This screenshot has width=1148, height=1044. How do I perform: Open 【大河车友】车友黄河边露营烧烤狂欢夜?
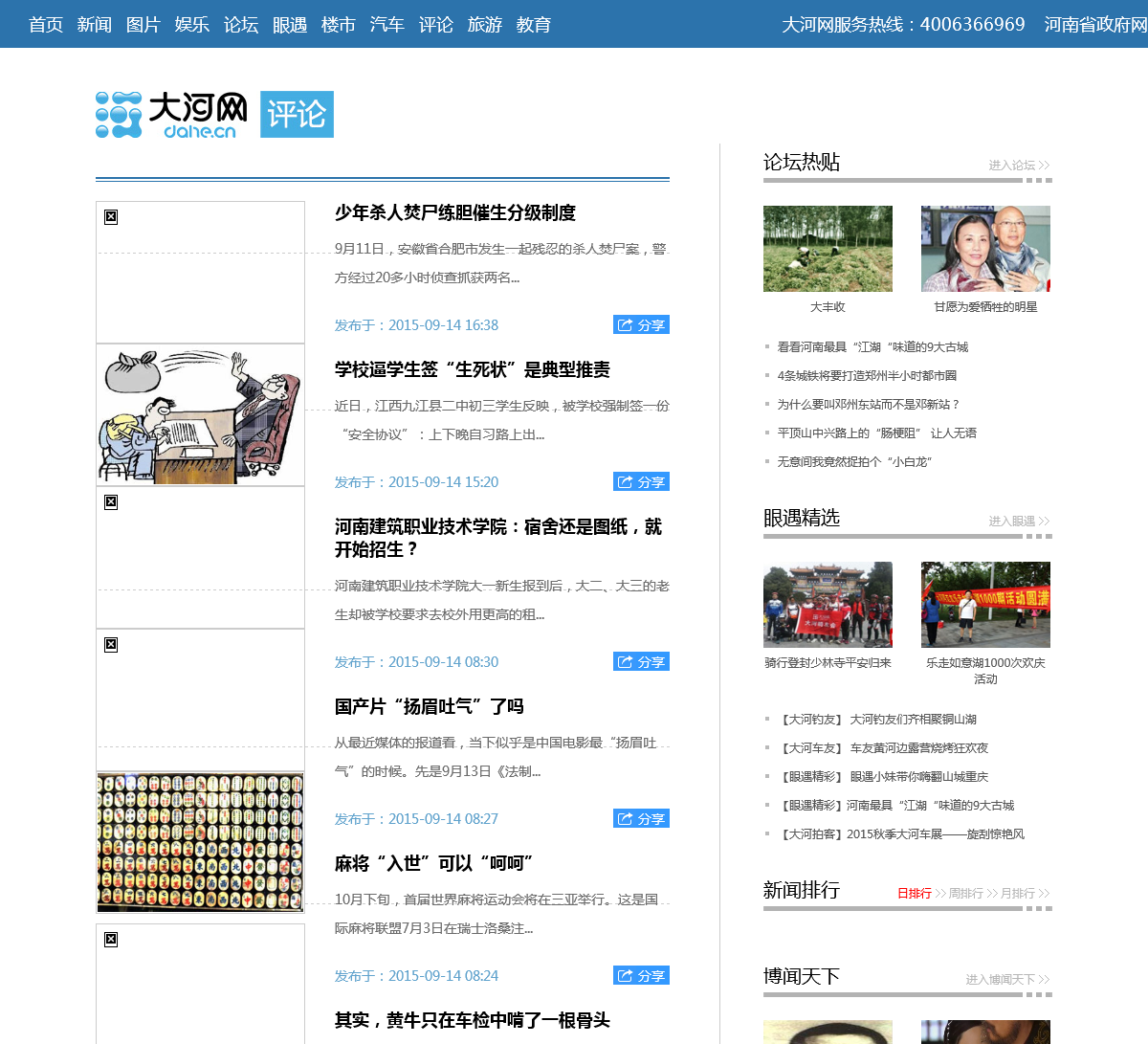(x=883, y=748)
